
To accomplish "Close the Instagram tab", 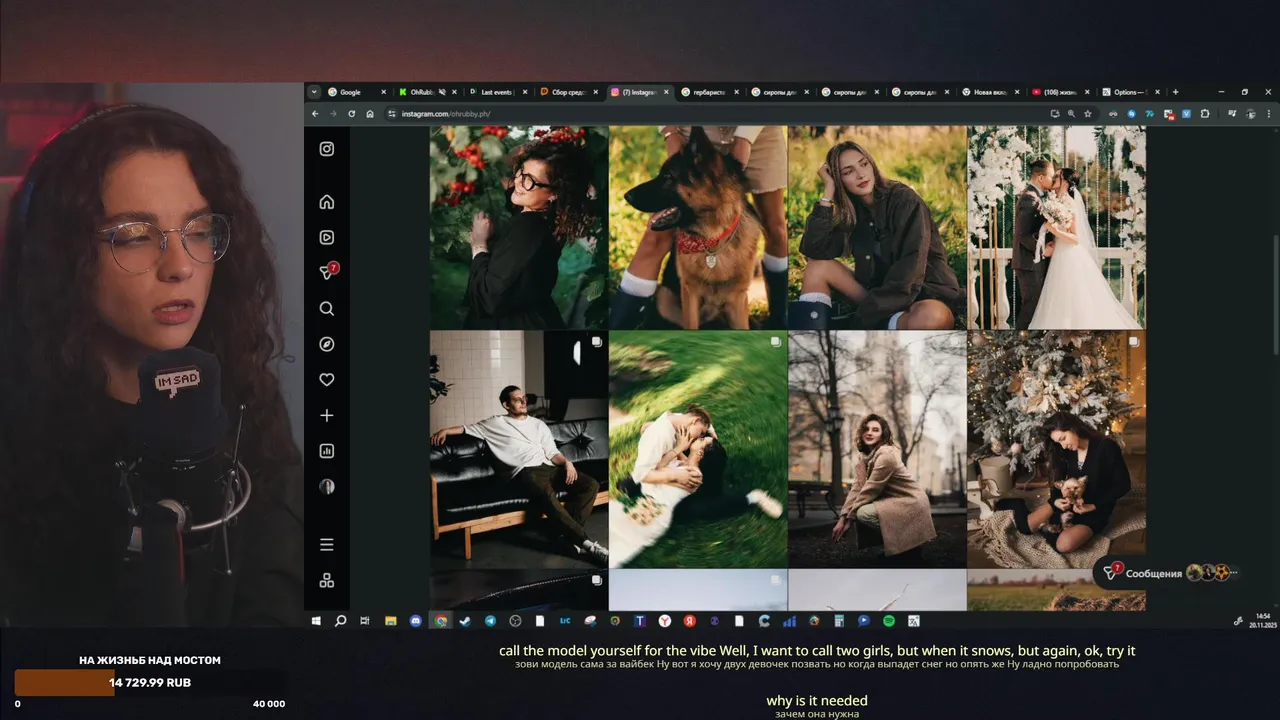I will [x=665, y=92].
